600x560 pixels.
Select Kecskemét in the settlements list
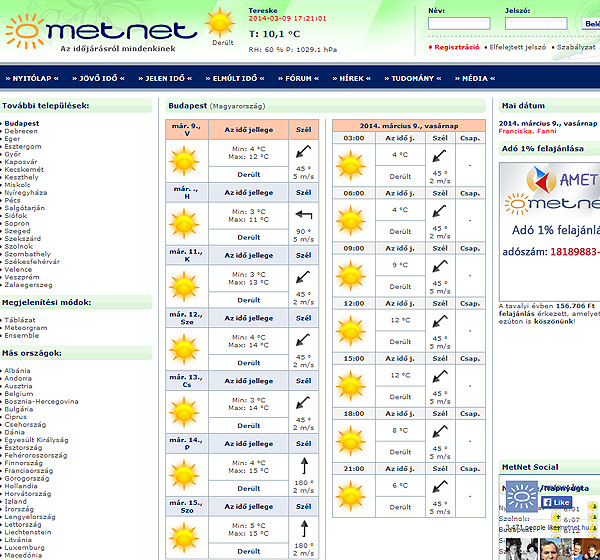[x=24, y=169]
